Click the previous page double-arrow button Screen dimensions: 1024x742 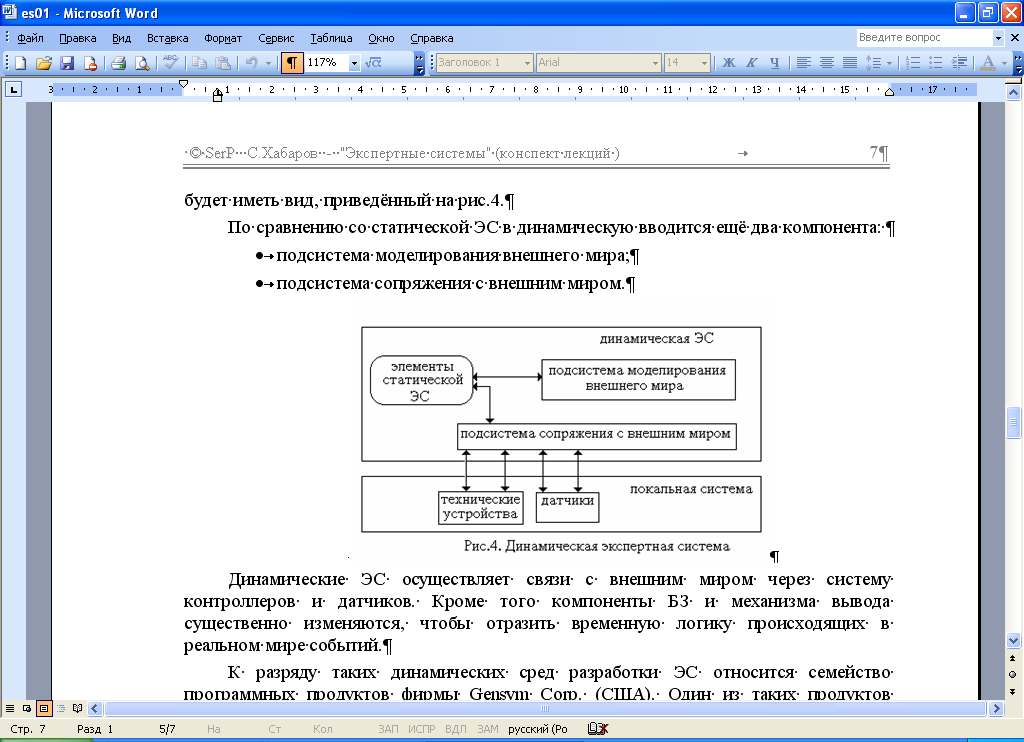[1012, 658]
